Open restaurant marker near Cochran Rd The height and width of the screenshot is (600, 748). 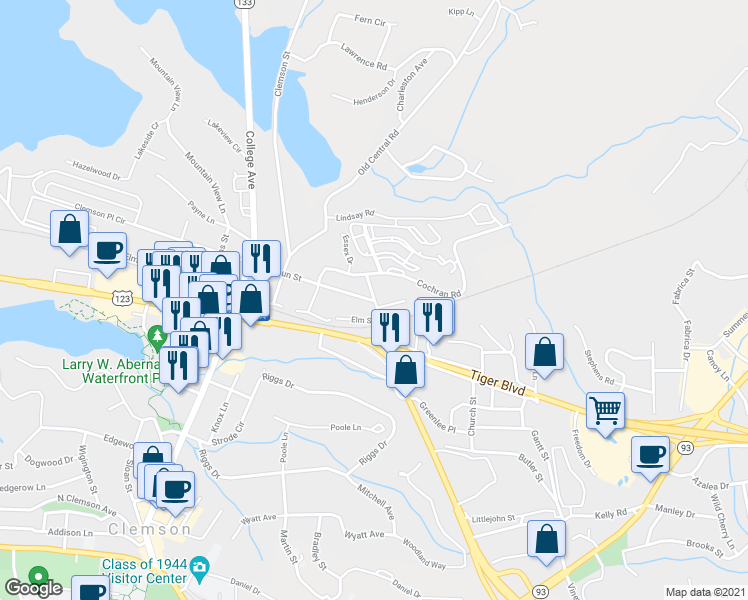434,319
